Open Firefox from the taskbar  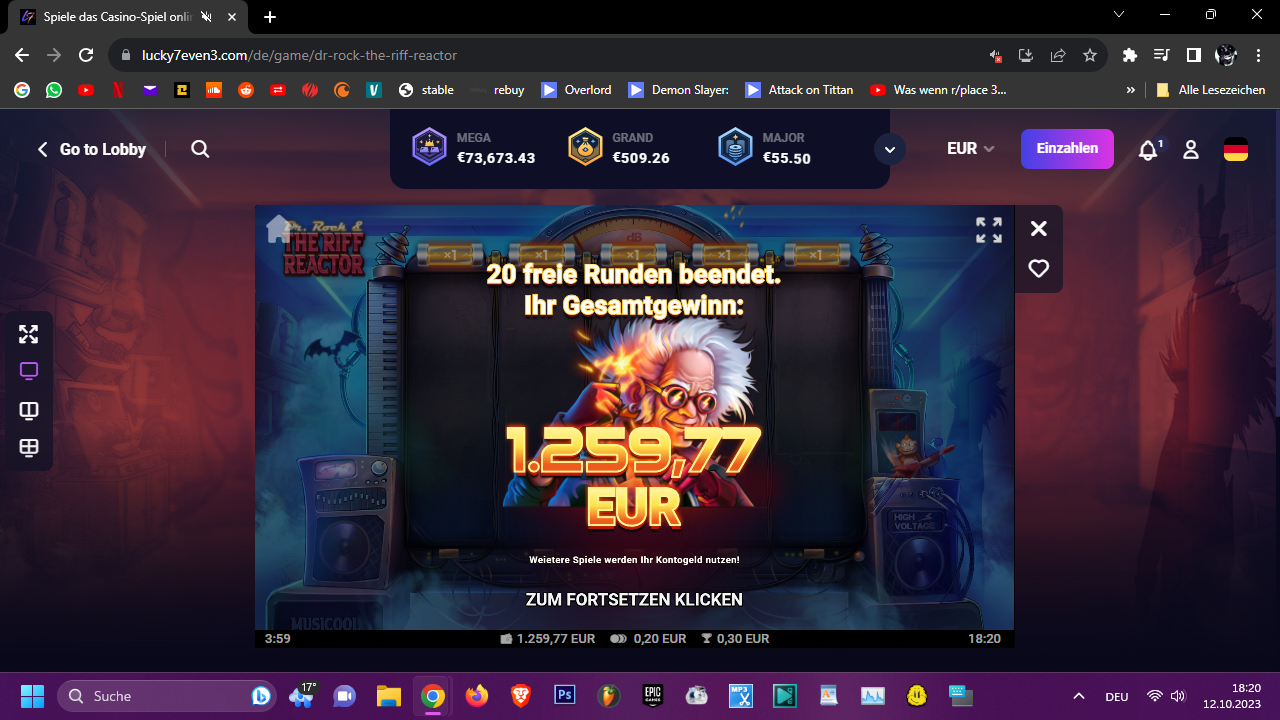[x=477, y=696]
